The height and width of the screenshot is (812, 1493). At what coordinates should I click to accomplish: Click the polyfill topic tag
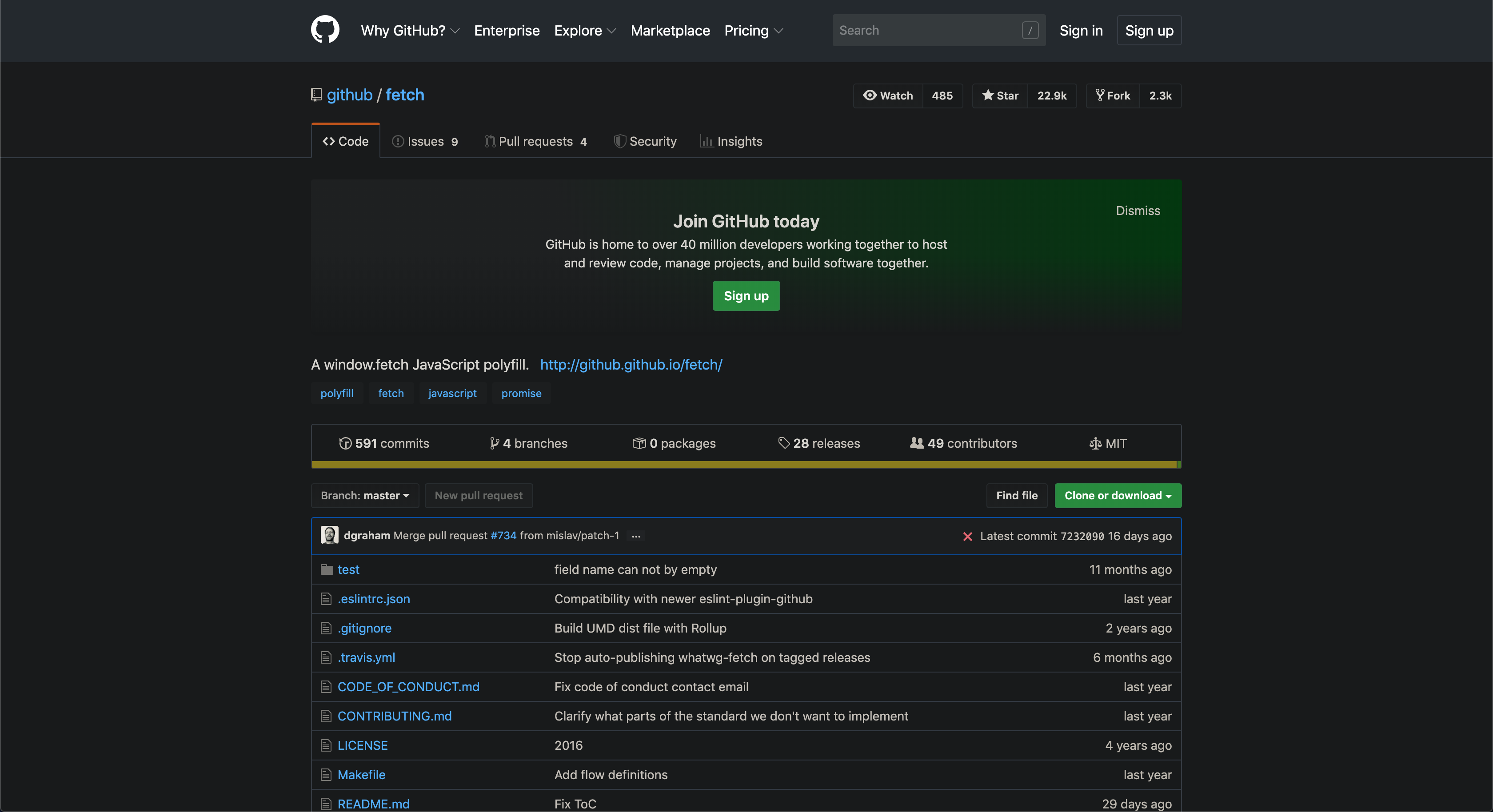point(337,394)
